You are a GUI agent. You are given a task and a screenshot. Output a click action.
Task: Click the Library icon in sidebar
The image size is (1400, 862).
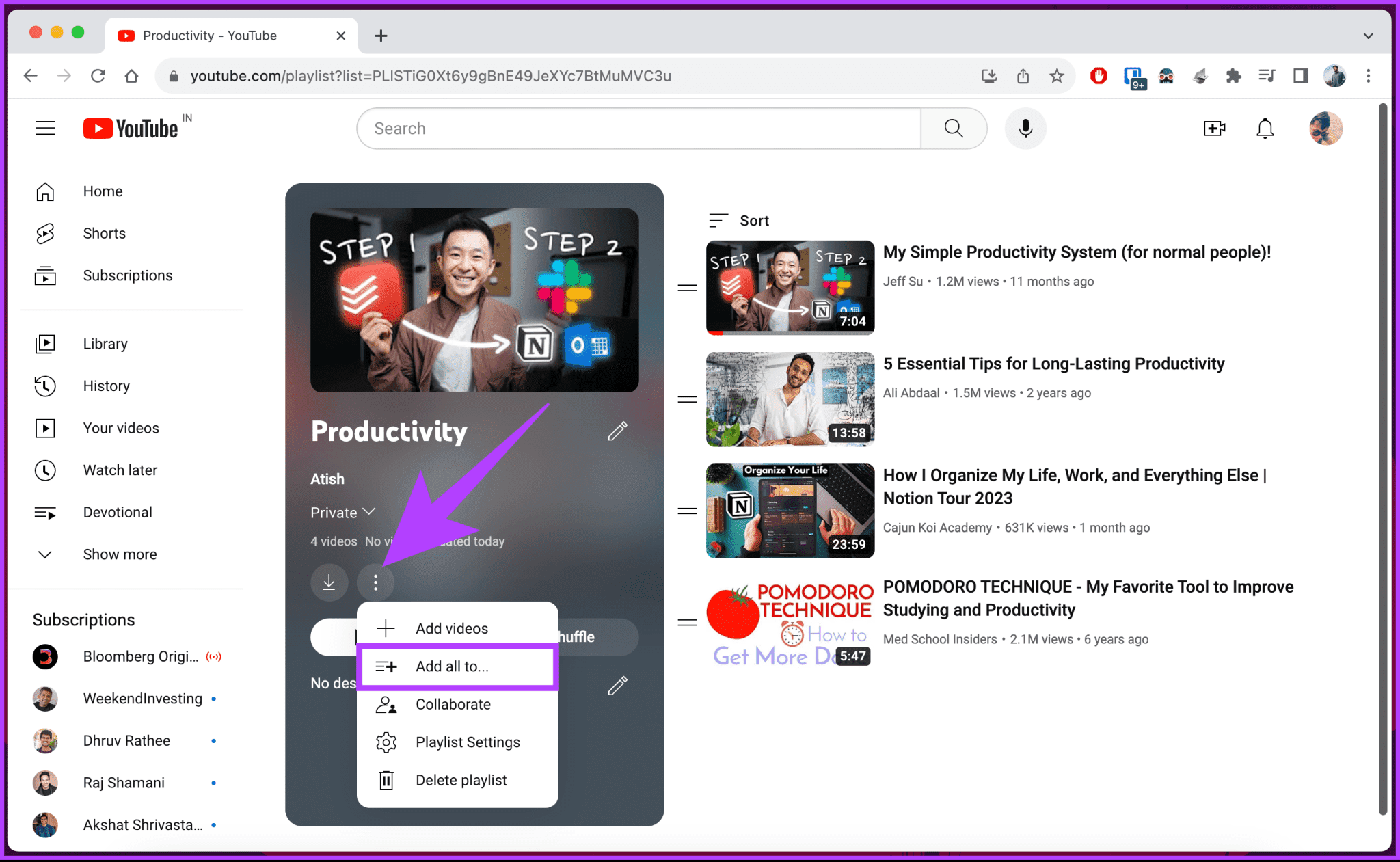pyautogui.click(x=46, y=343)
